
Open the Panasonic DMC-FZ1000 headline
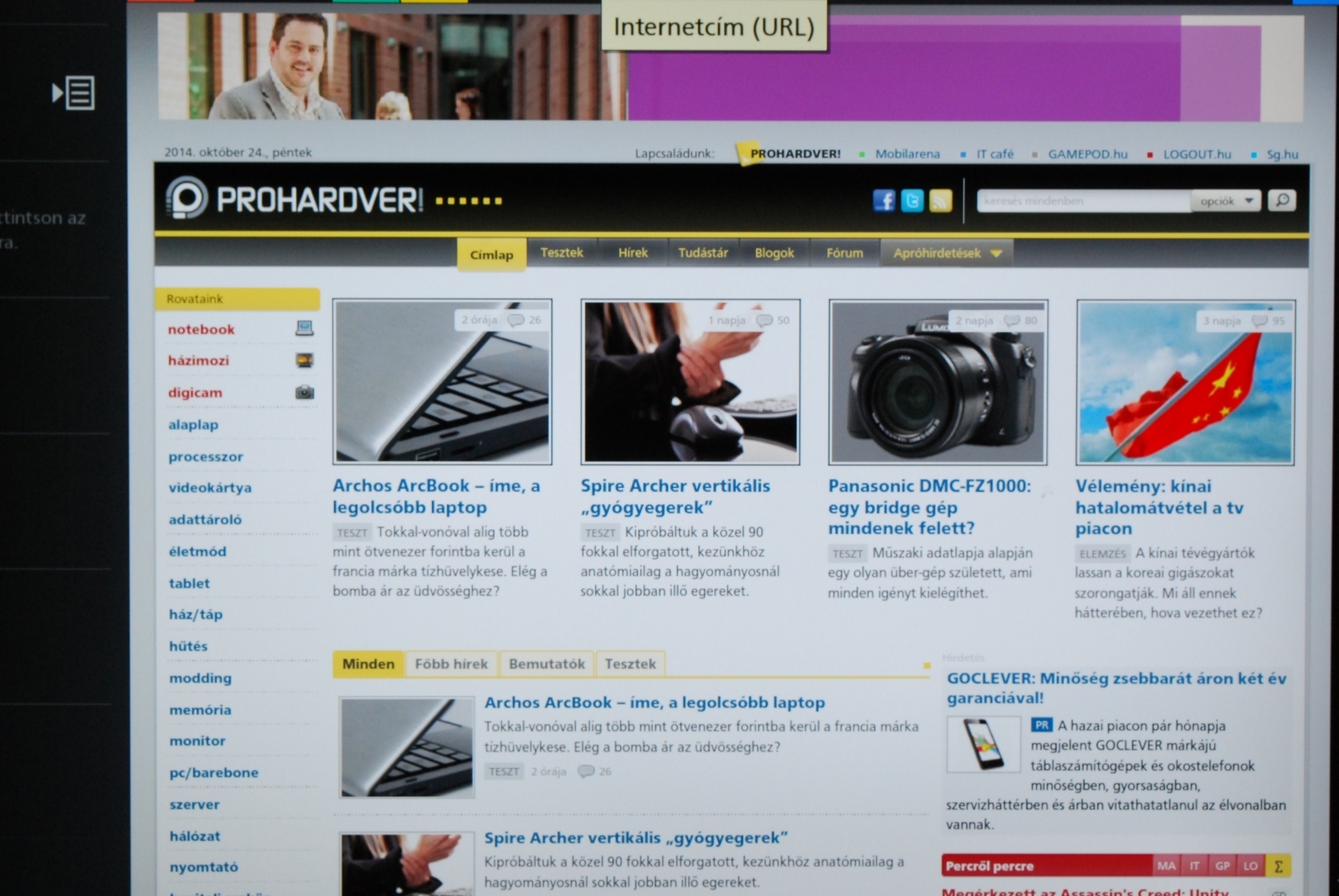pos(930,507)
